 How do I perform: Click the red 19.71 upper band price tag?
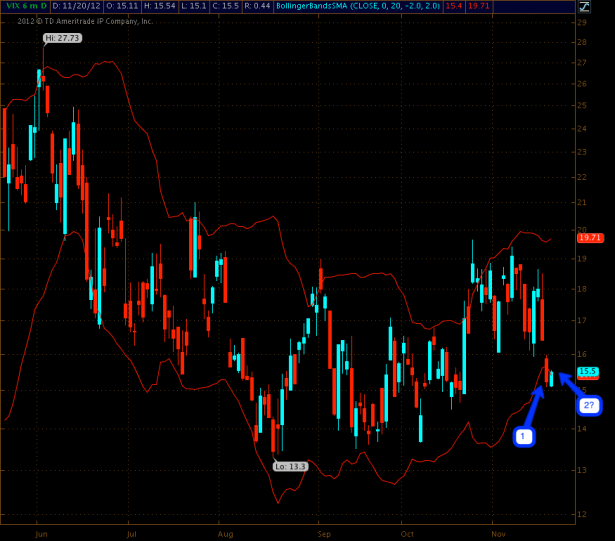point(590,238)
